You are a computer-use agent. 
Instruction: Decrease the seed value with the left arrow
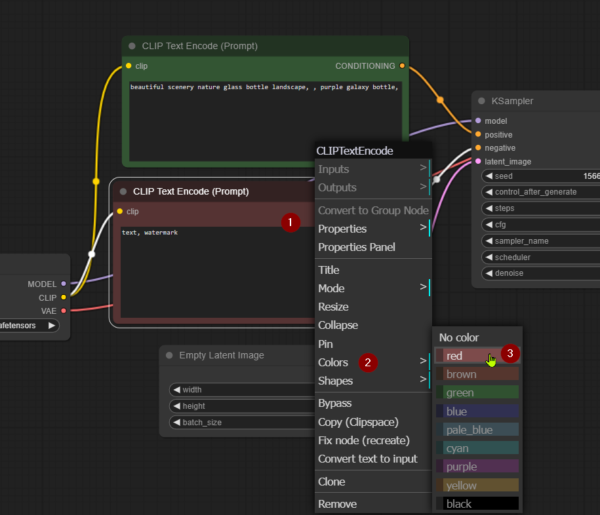point(490,176)
